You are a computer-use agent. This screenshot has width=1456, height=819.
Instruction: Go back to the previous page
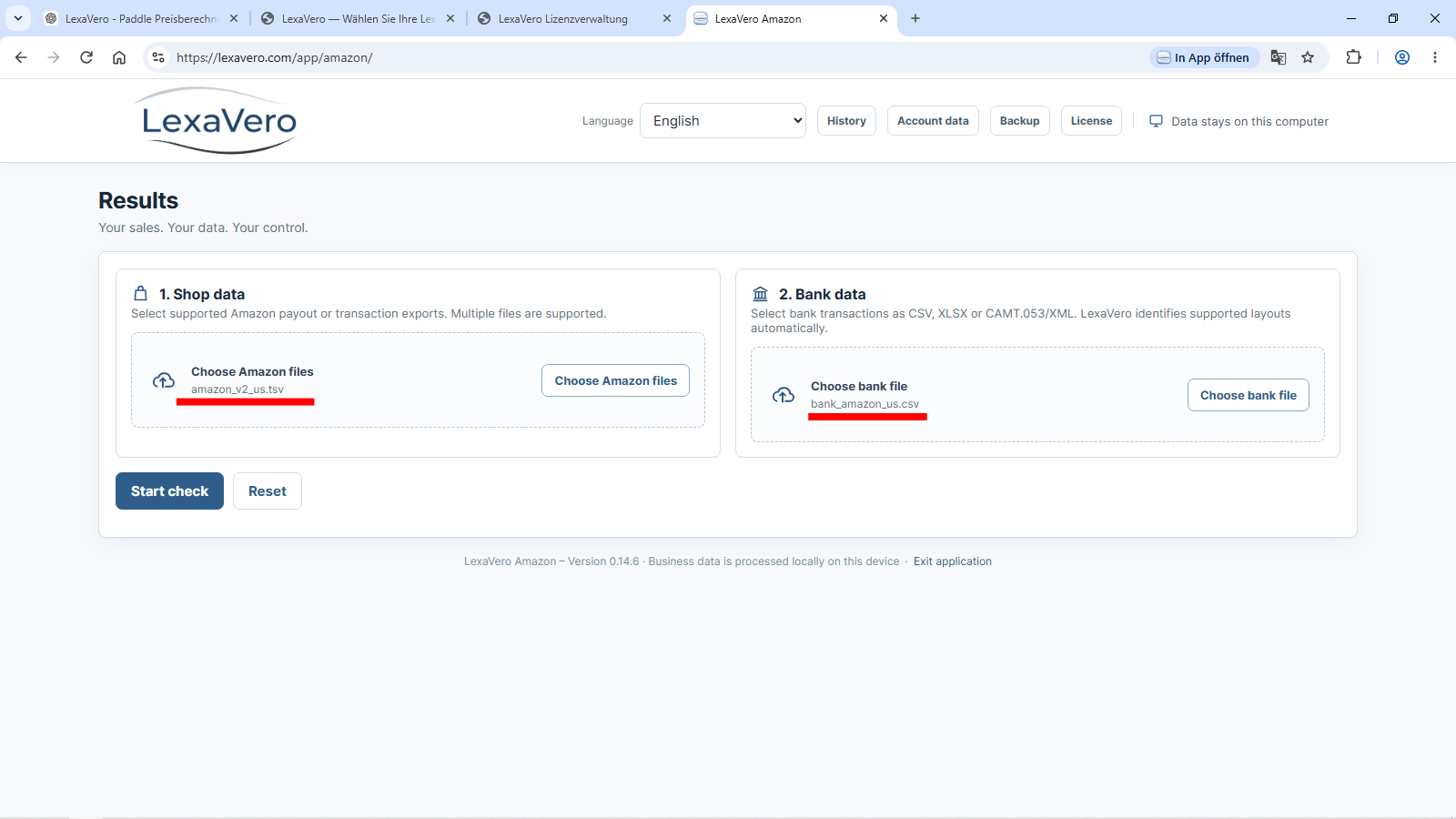21,57
